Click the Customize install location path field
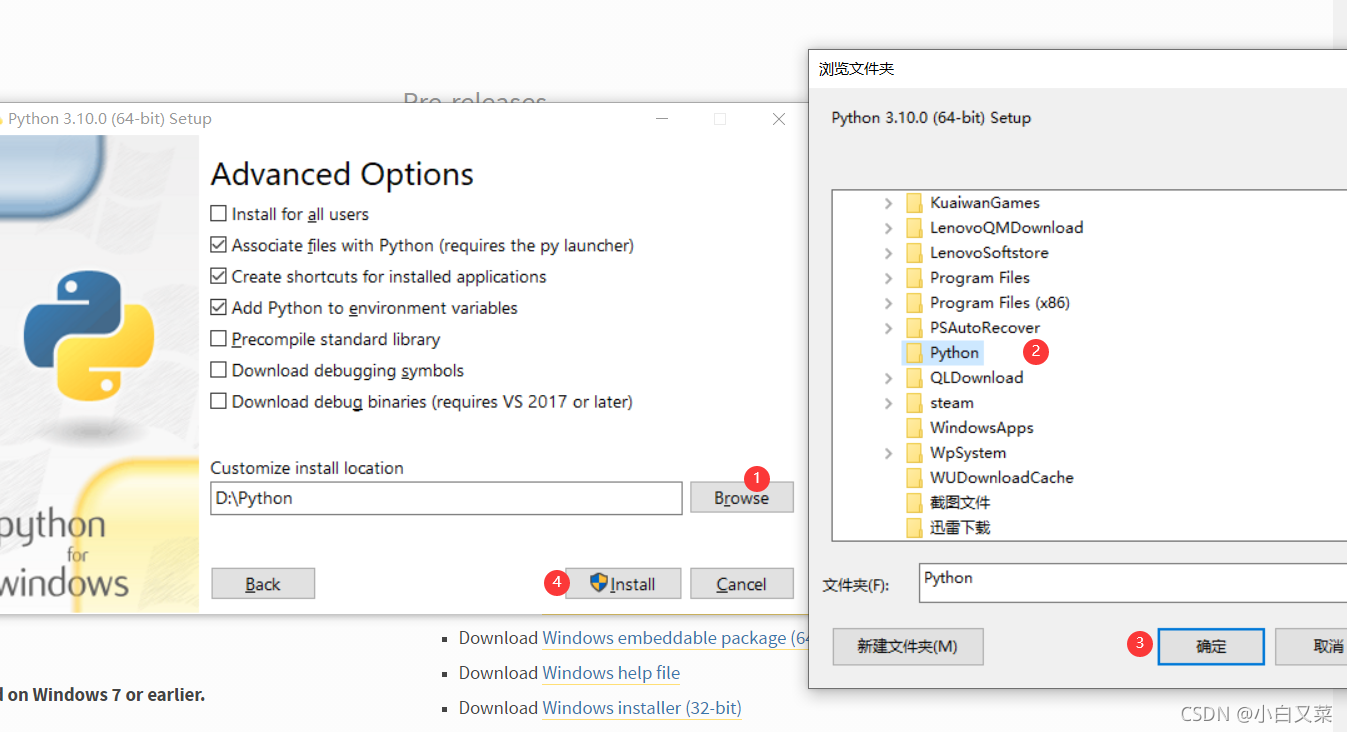 pos(446,498)
